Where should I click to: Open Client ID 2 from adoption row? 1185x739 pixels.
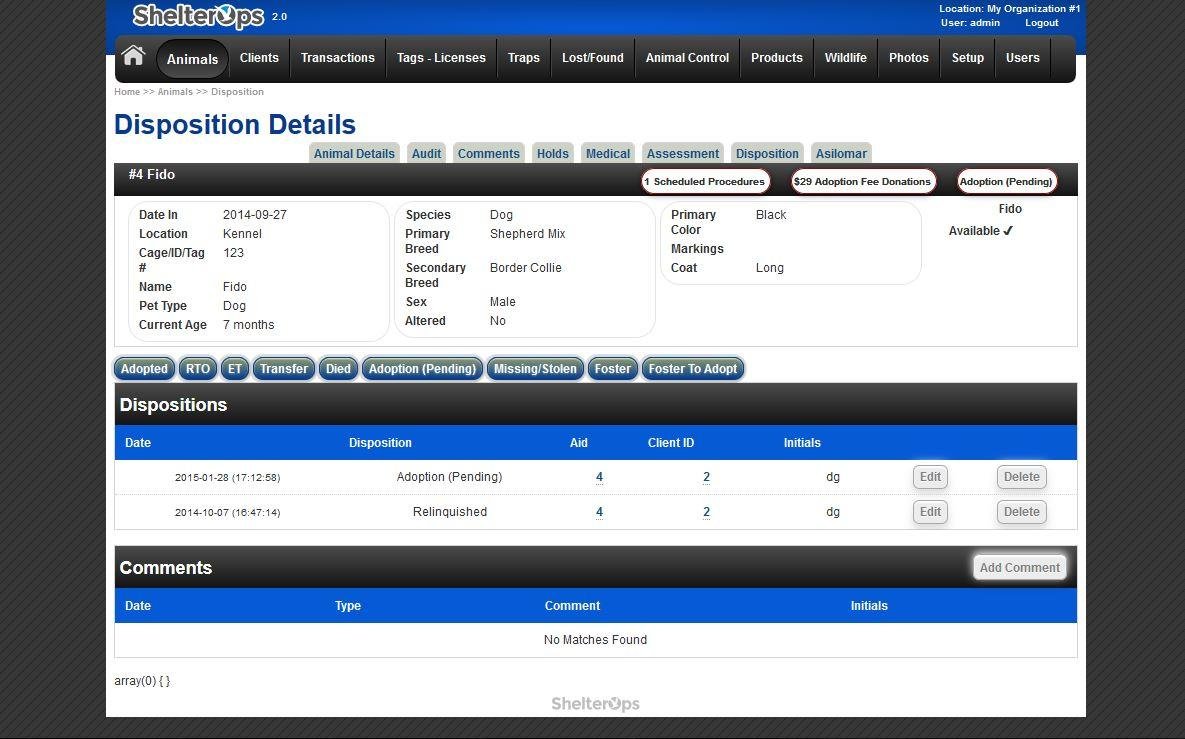[706, 477]
